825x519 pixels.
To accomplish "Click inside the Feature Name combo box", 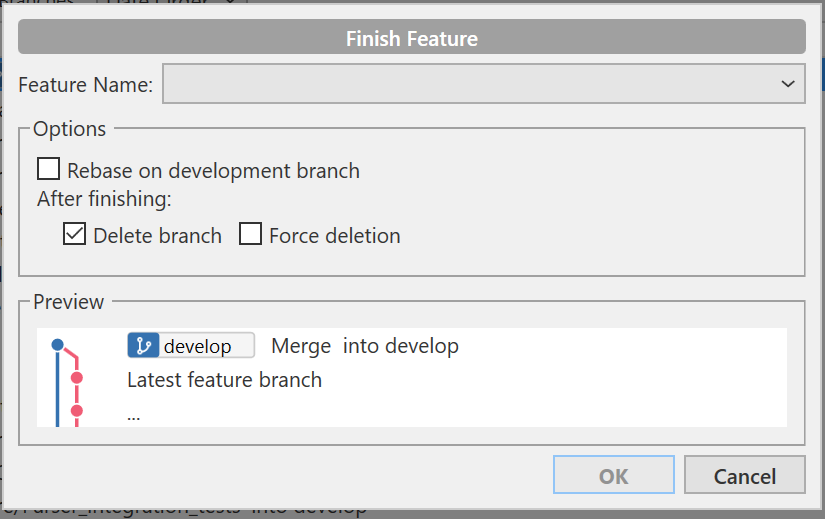I will pos(484,84).
